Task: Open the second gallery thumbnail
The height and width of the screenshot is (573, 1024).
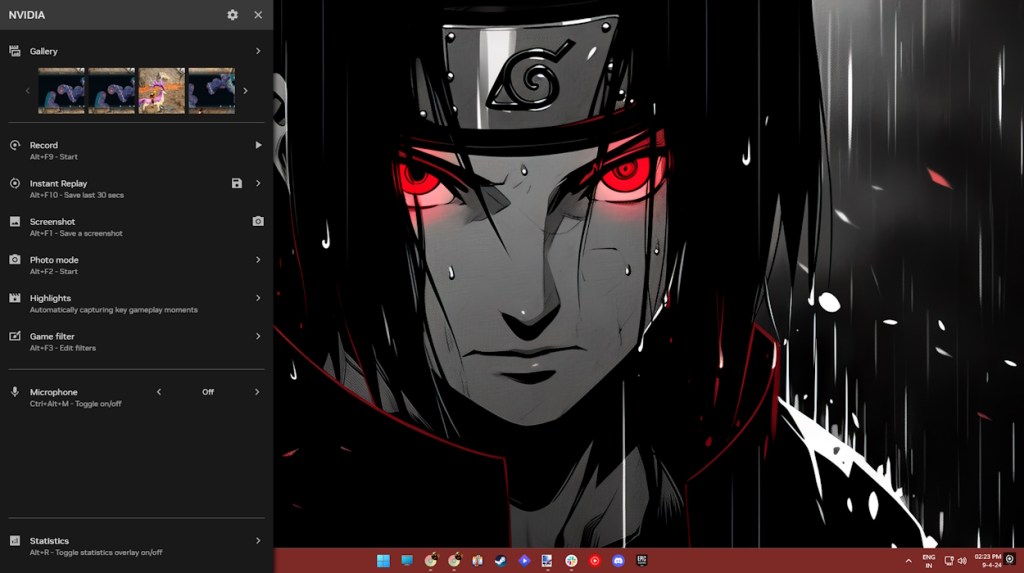Action: tap(112, 91)
